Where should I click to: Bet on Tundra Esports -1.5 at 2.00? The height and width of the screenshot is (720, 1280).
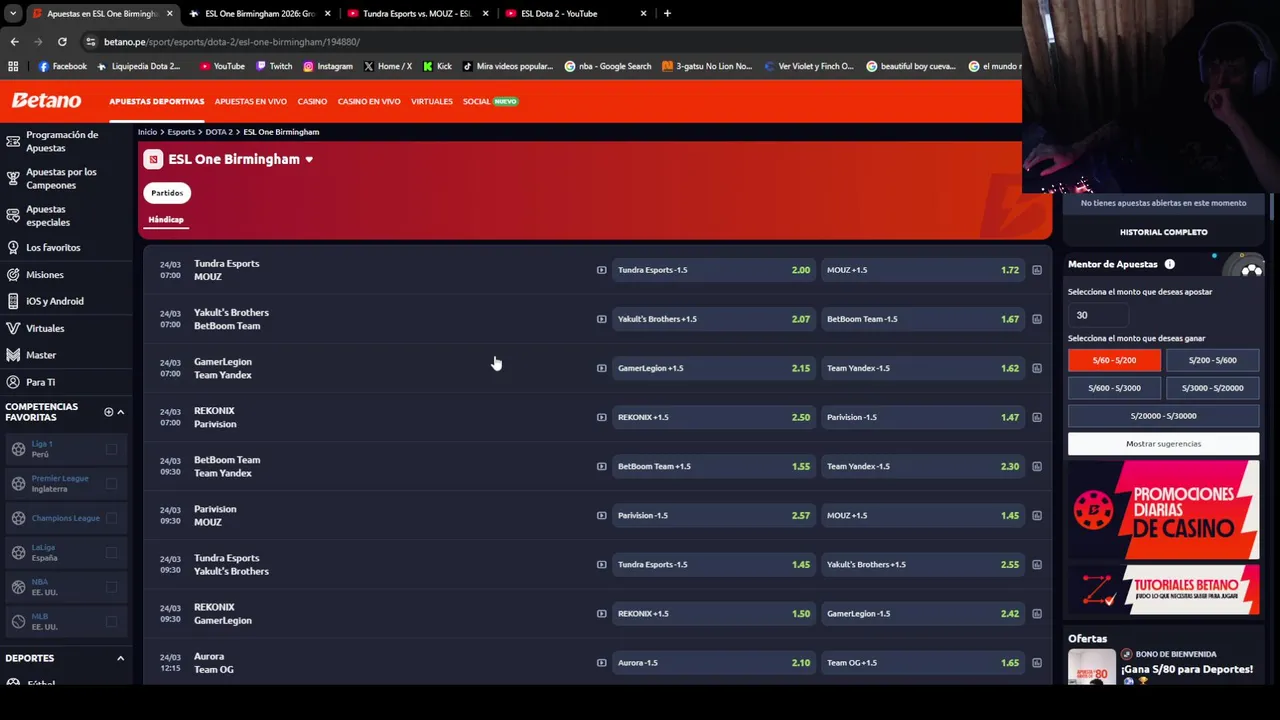tap(713, 270)
